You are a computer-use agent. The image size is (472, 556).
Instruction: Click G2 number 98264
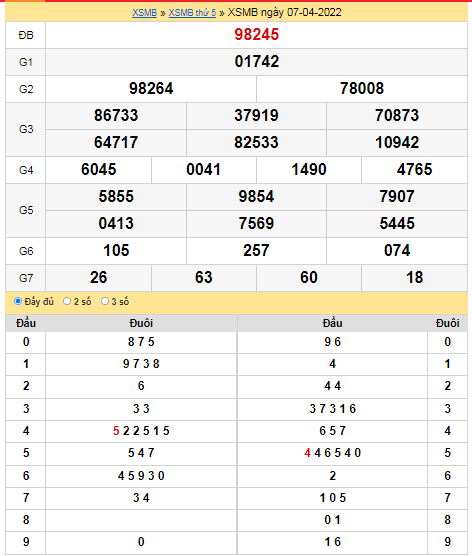tap(151, 89)
